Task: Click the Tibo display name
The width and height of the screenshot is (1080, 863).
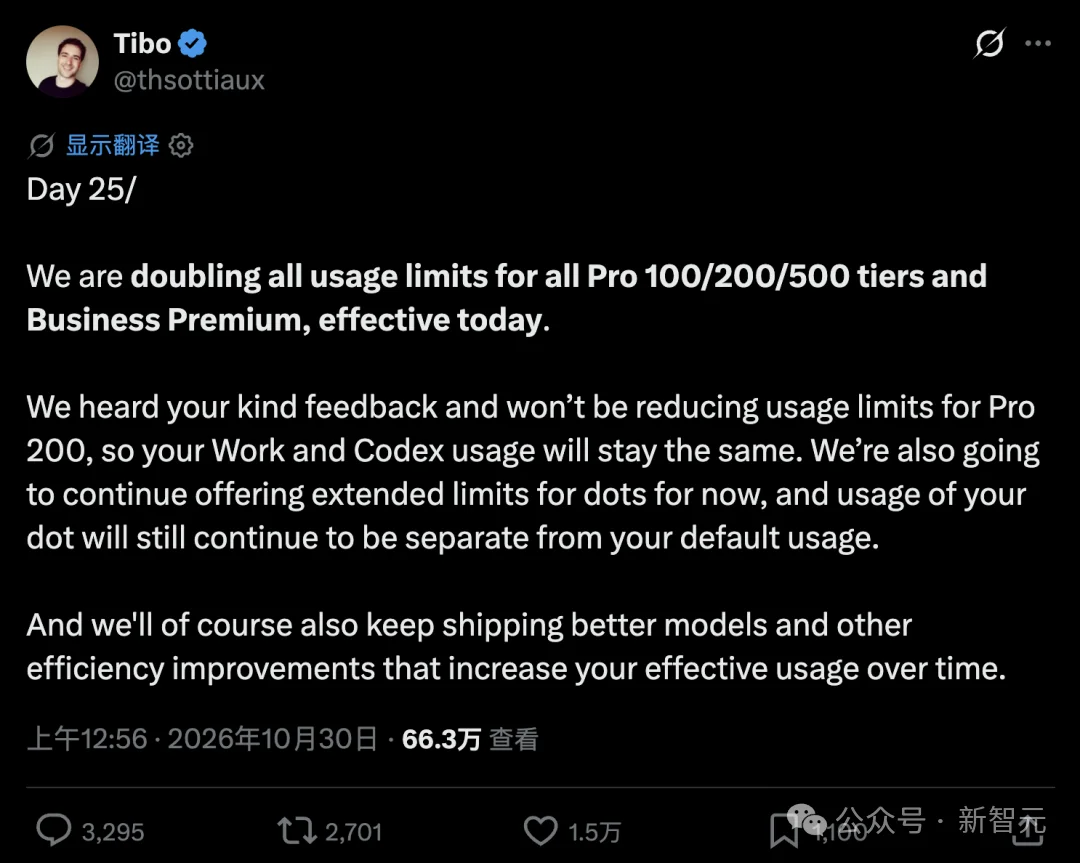Action: coord(142,43)
